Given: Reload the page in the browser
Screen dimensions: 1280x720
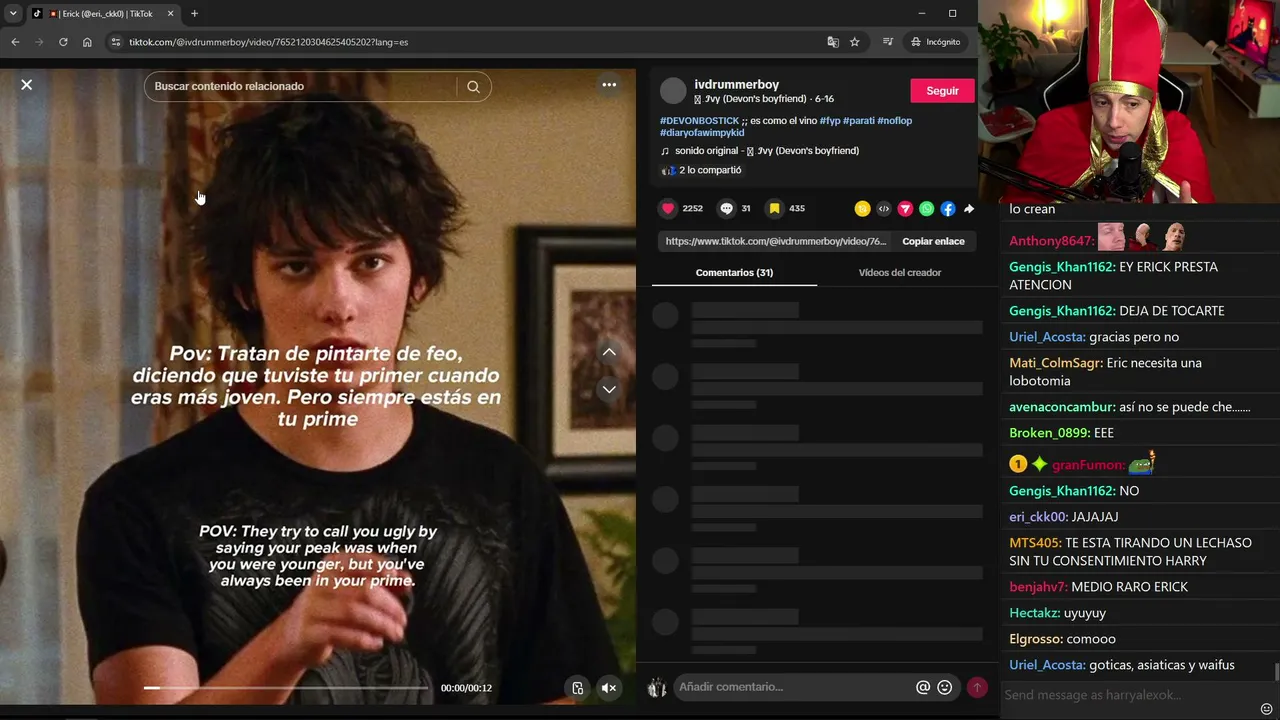Looking at the screenshot, I should click(x=63, y=42).
